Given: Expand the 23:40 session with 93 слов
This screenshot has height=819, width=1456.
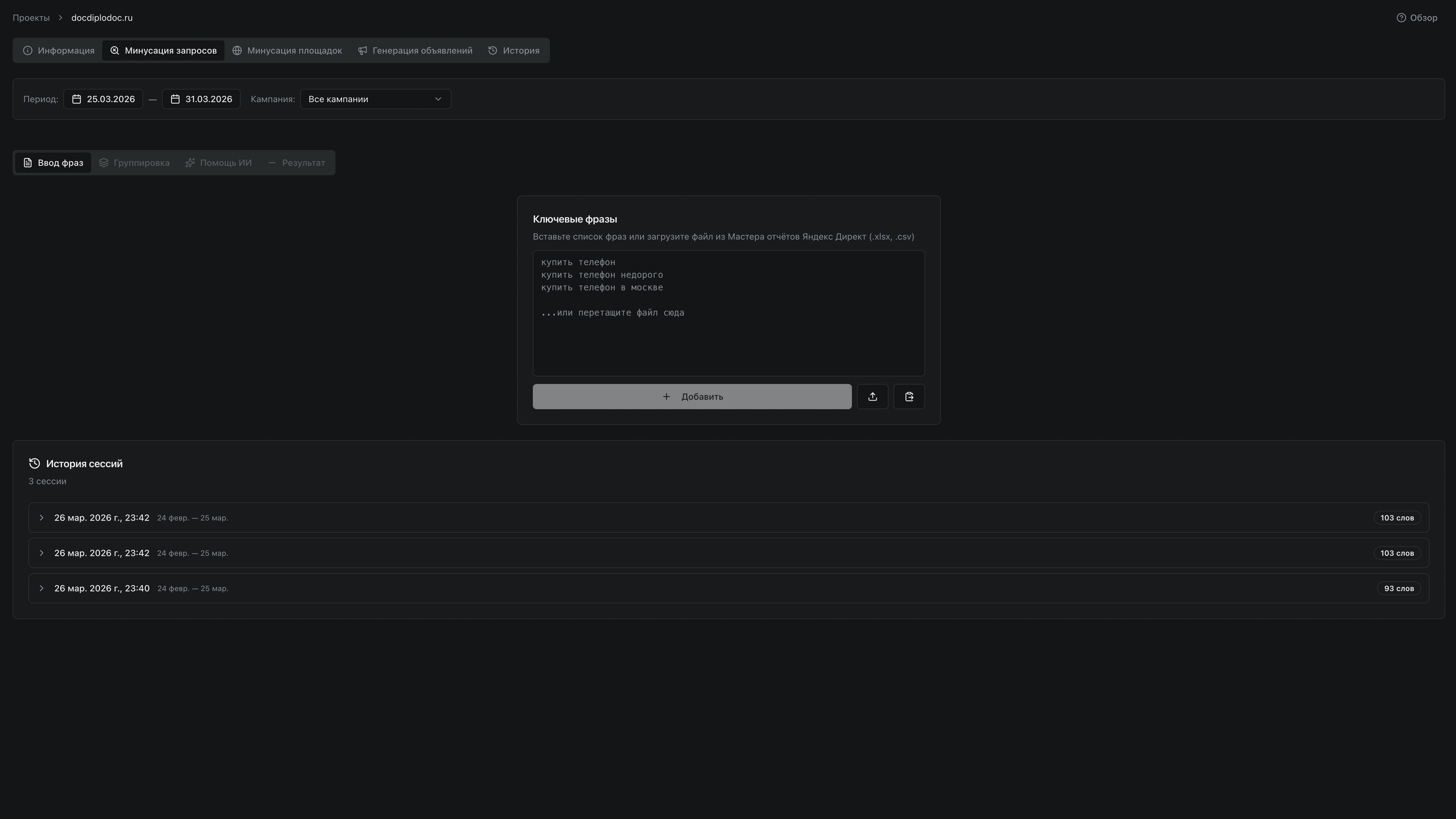Looking at the screenshot, I should pyautogui.click(x=41, y=588).
